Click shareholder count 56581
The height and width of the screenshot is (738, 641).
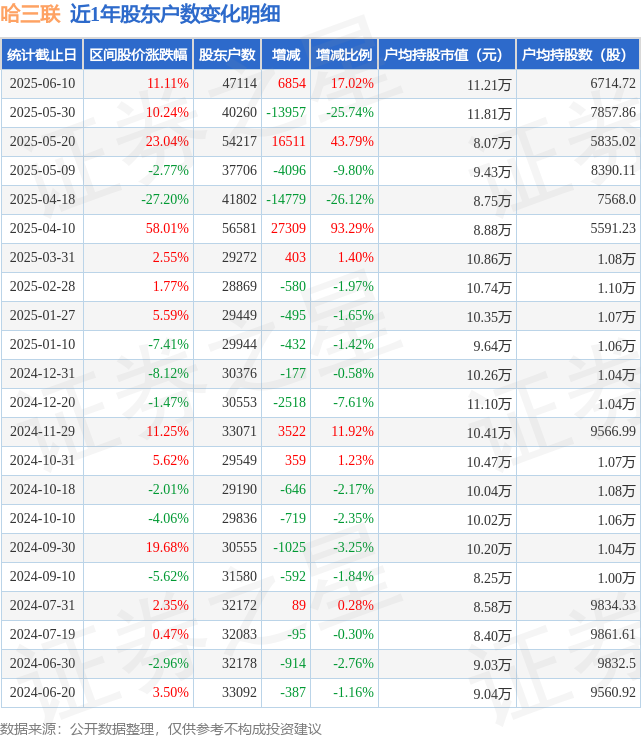tap(240, 228)
